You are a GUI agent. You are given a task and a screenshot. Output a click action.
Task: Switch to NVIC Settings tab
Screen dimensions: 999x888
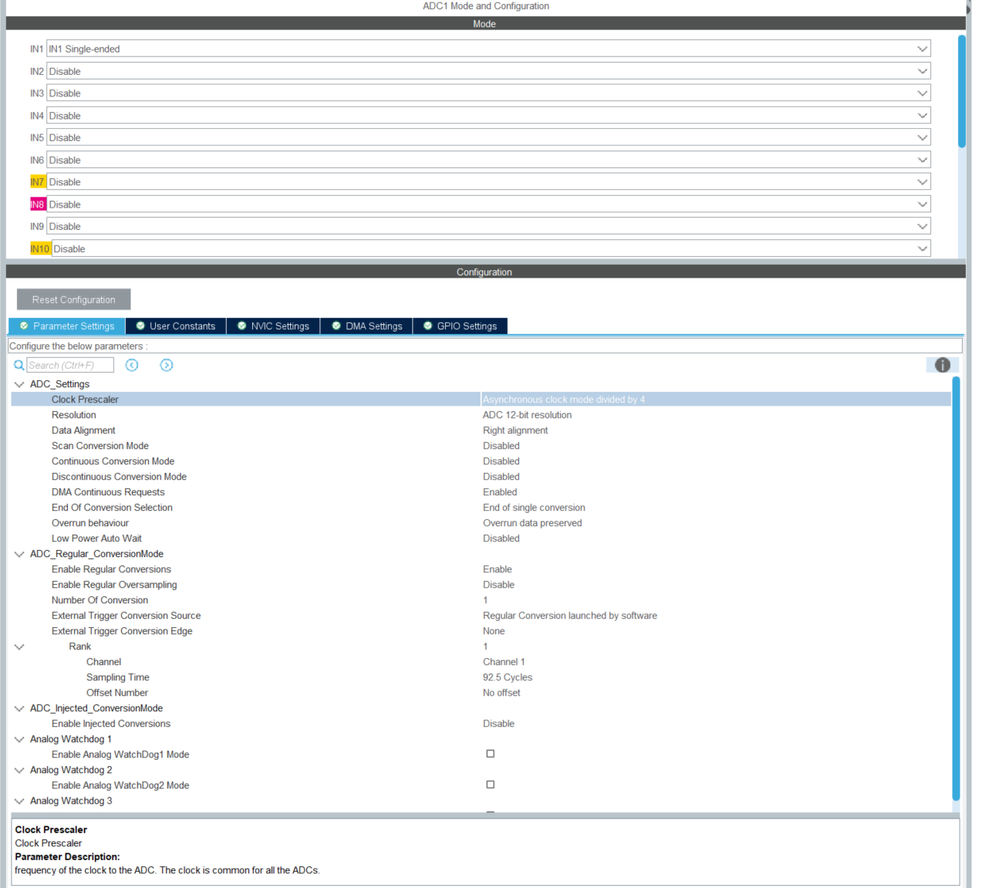click(x=273, y=326)
